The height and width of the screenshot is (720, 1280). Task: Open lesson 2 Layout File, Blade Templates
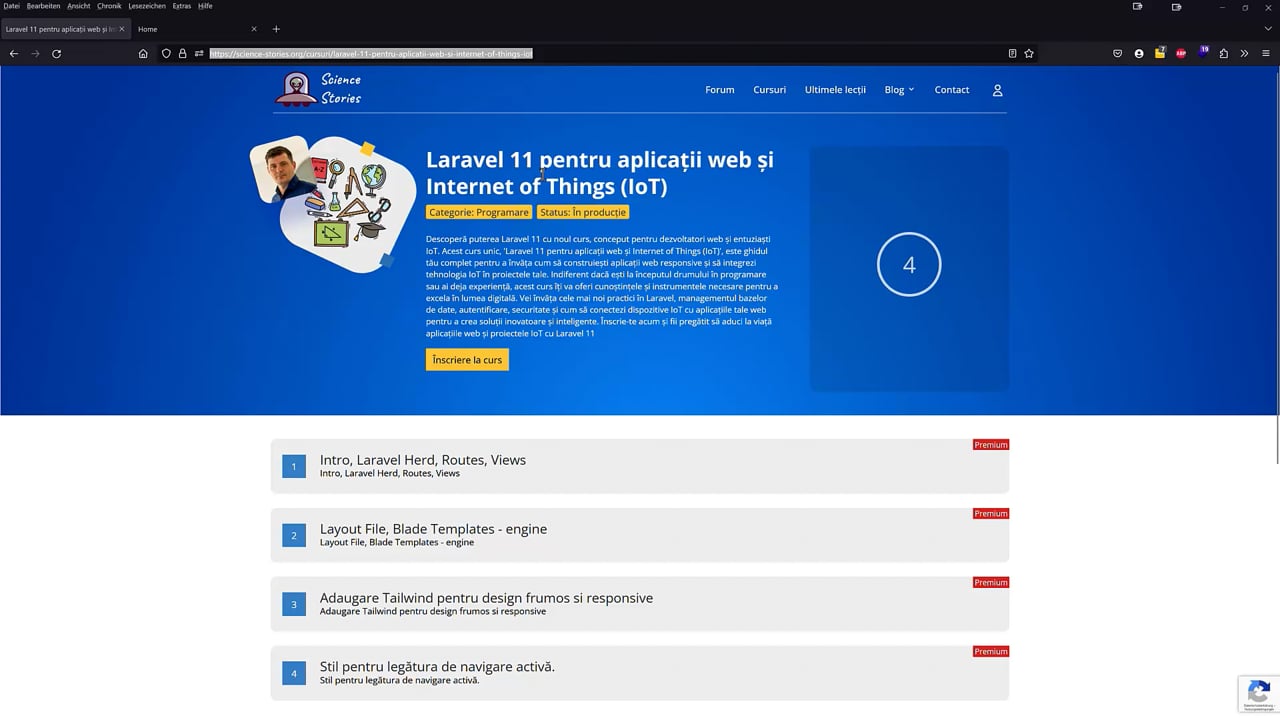[x=640, y=535]
